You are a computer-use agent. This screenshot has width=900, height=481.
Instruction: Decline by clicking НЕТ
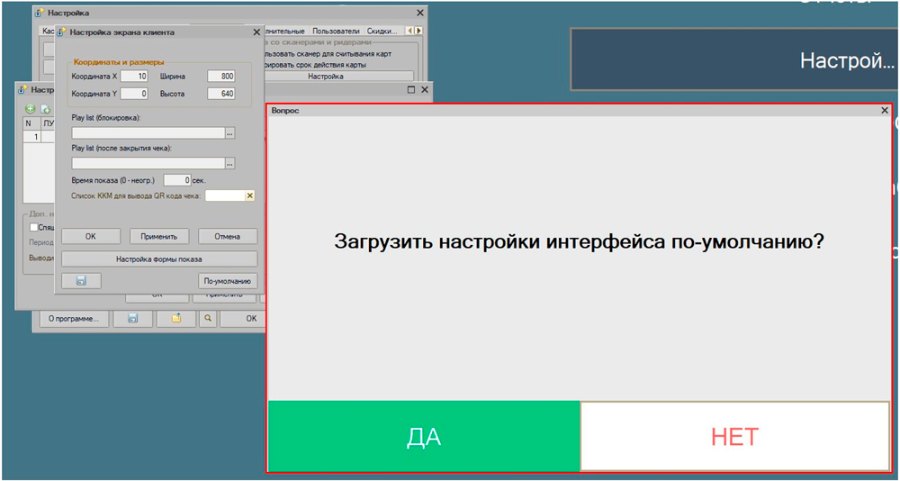735,437
